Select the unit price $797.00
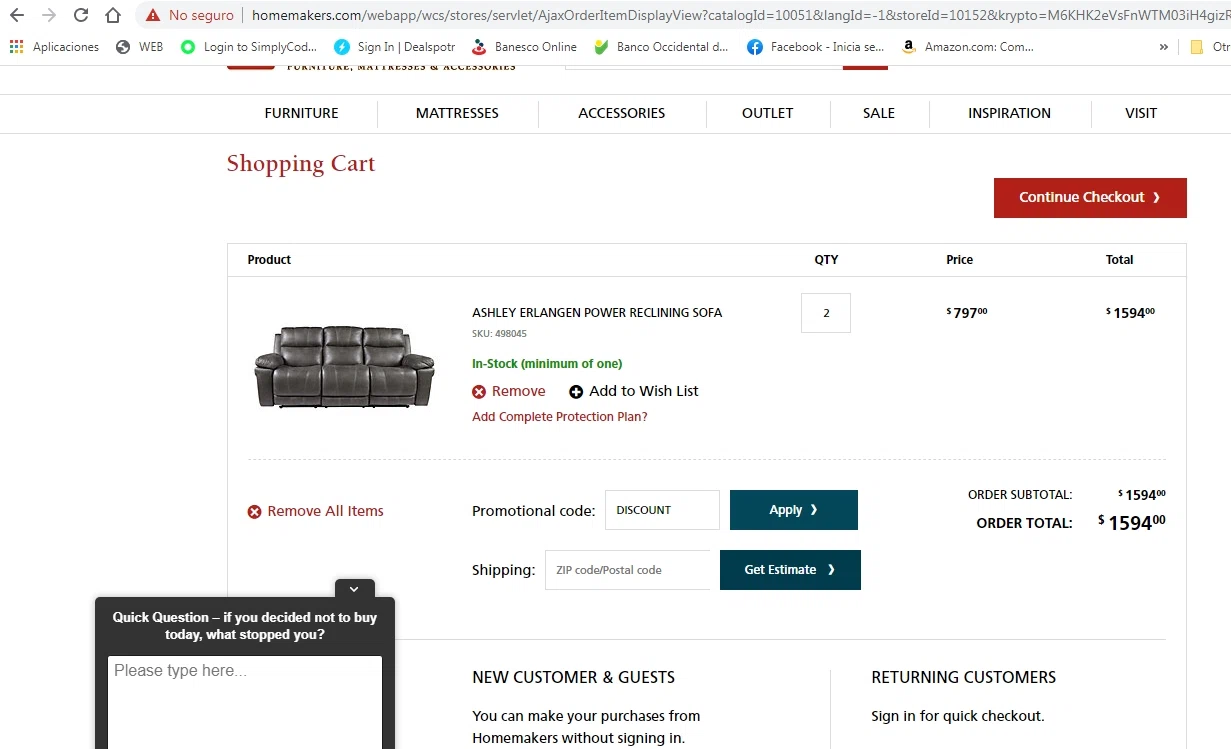This screenshot has width=1231, height=749. point(967,313)
